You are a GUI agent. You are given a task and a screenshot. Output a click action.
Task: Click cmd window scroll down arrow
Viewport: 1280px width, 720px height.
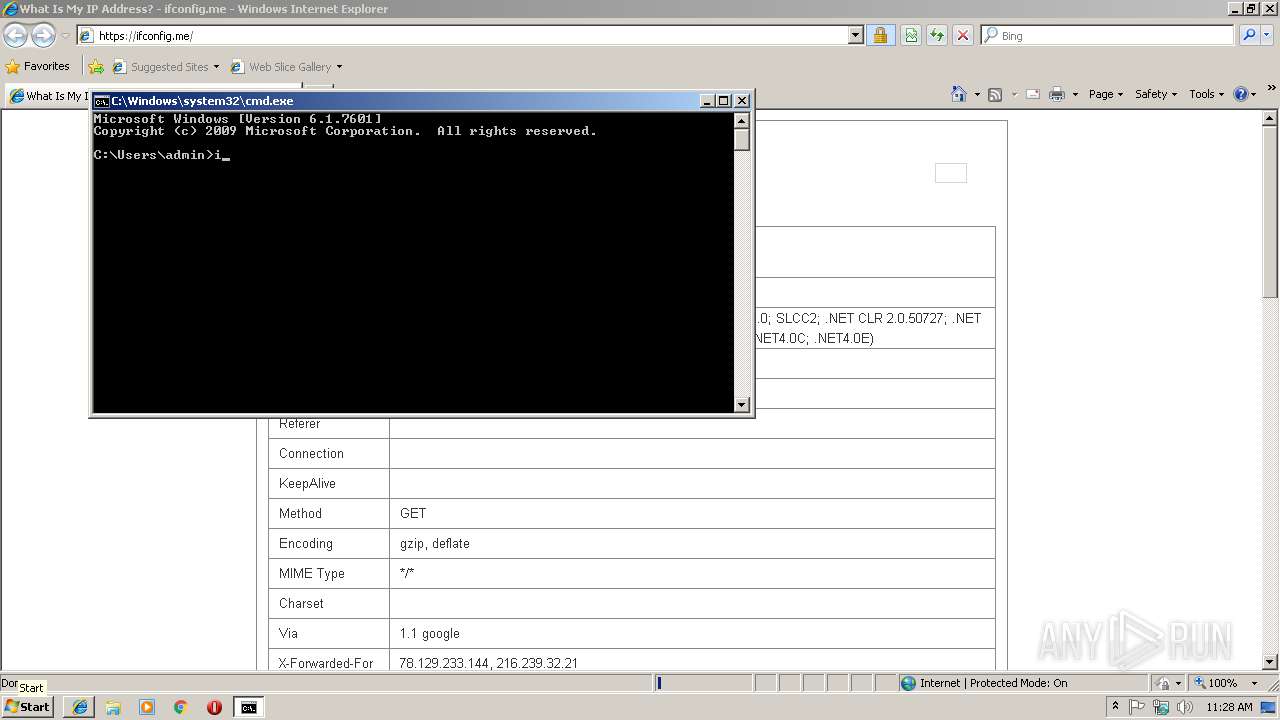[742, 404]
